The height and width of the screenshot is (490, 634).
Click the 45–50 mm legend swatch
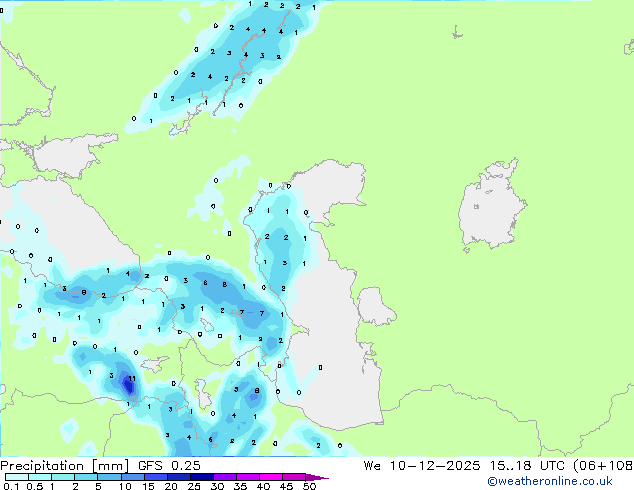pos(294,477)
